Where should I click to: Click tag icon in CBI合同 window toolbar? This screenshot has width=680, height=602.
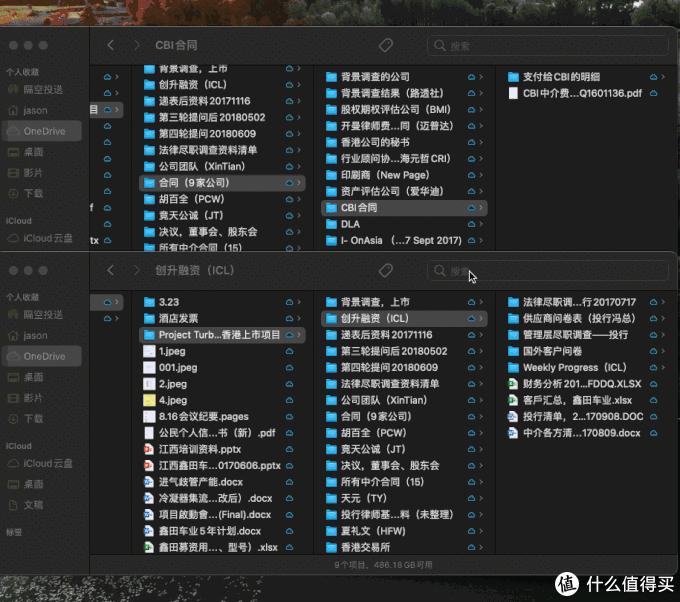click(x=386, y=45)
